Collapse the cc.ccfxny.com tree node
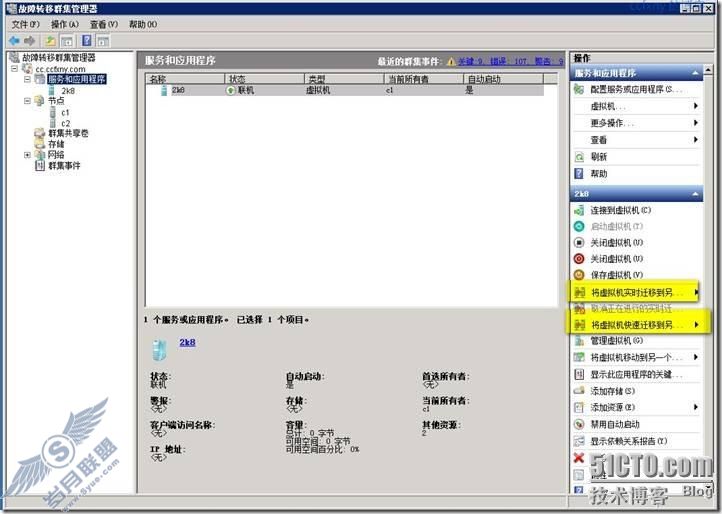The width and height of the screenshot is (722, 514). 14,69
